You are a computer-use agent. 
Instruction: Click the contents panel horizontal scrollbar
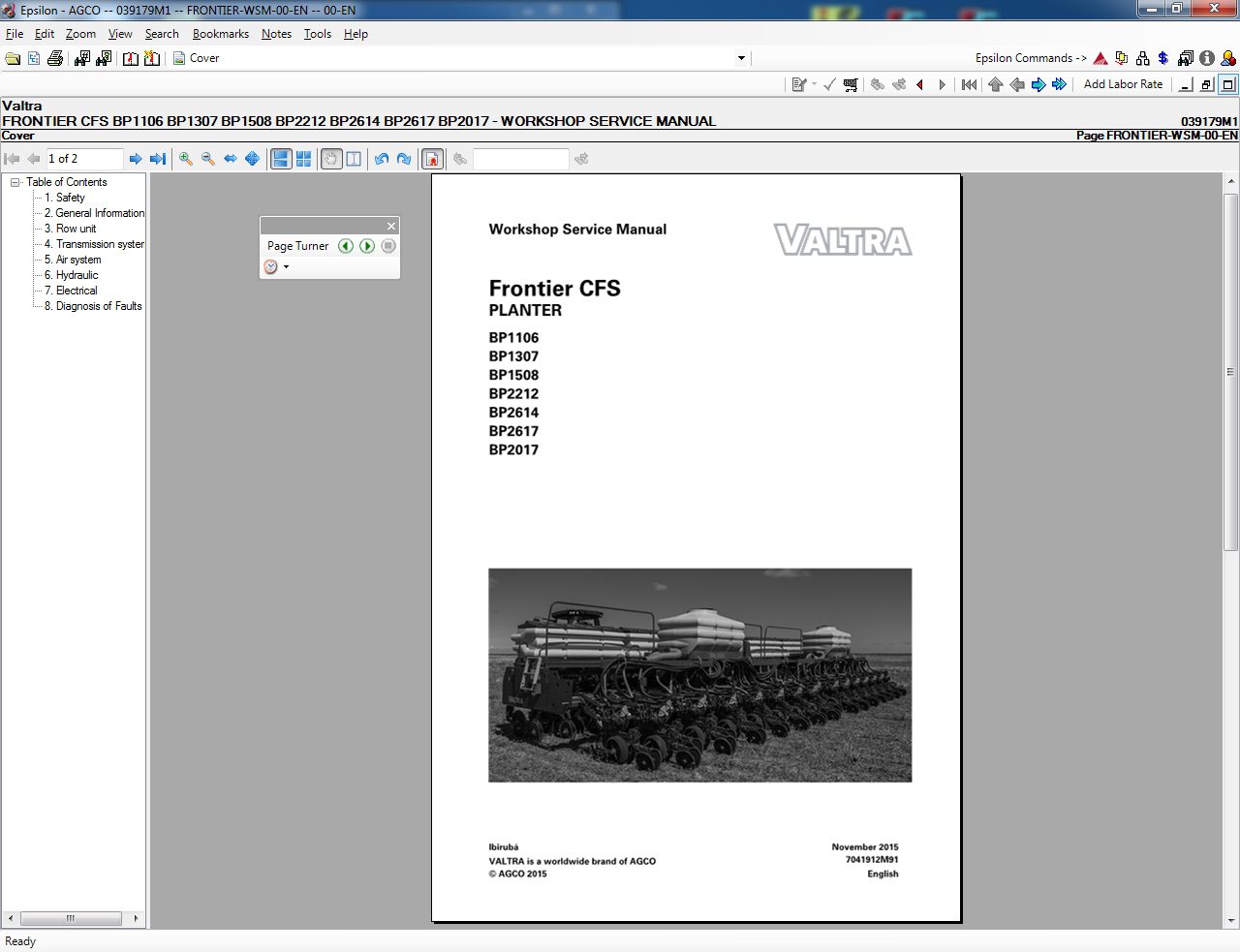(x=73, y=918)
